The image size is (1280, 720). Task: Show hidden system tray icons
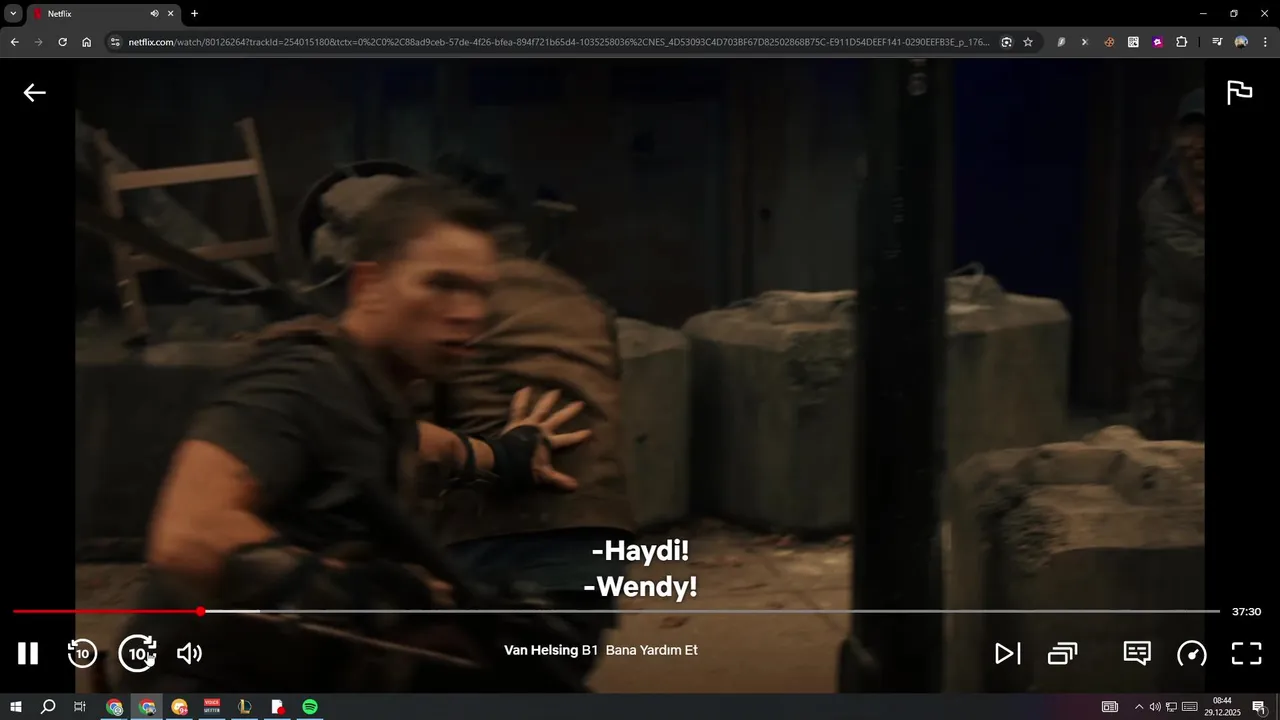1138,707
